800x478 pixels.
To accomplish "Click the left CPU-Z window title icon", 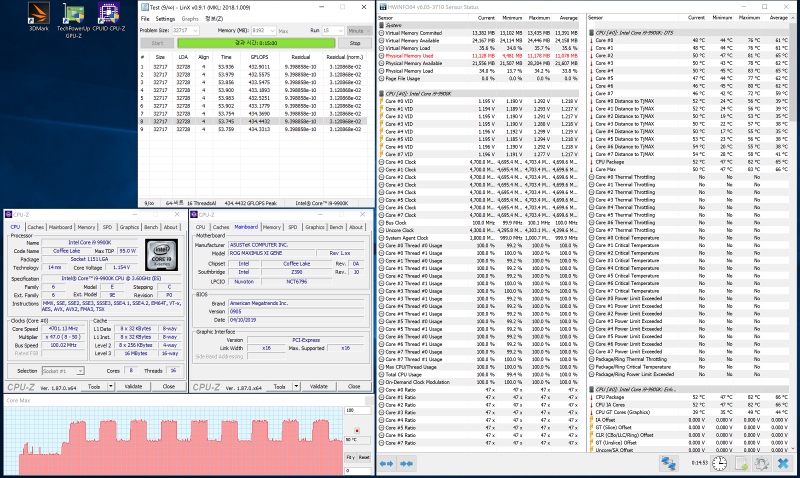I will (8, 214).
